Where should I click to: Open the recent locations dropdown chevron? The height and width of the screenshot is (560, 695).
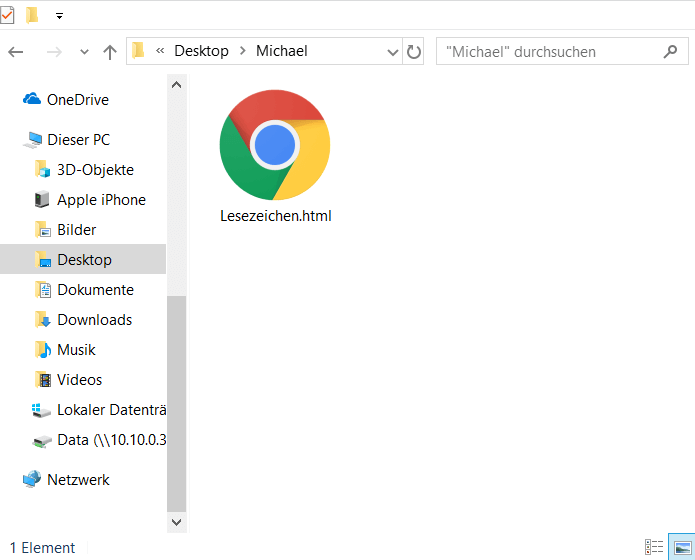click(84, 52)
